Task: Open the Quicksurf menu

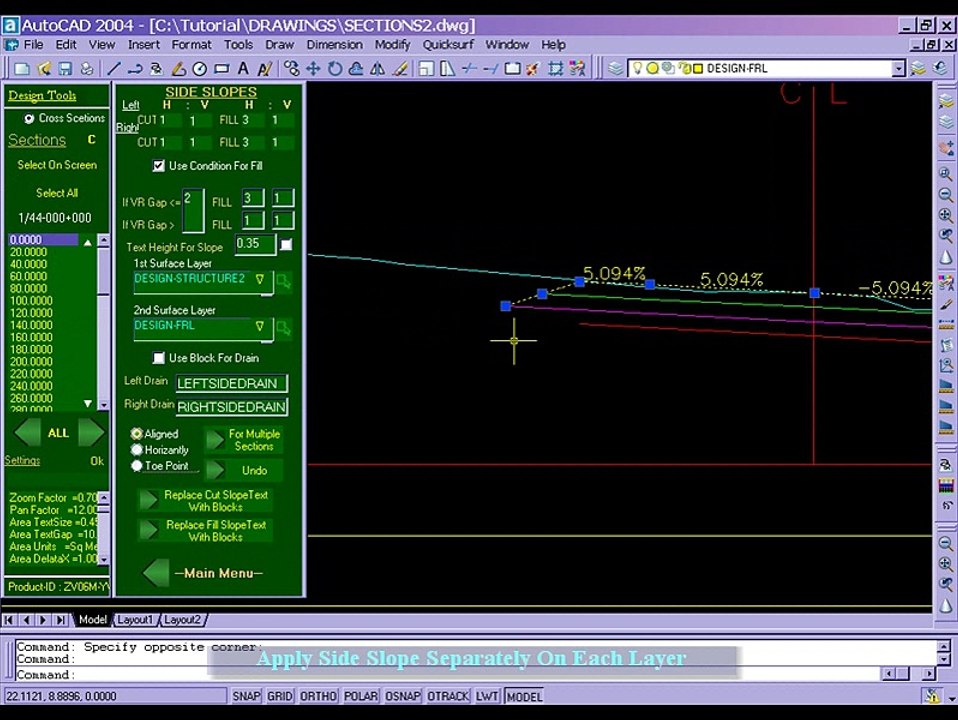Action: tap(448, 45)
